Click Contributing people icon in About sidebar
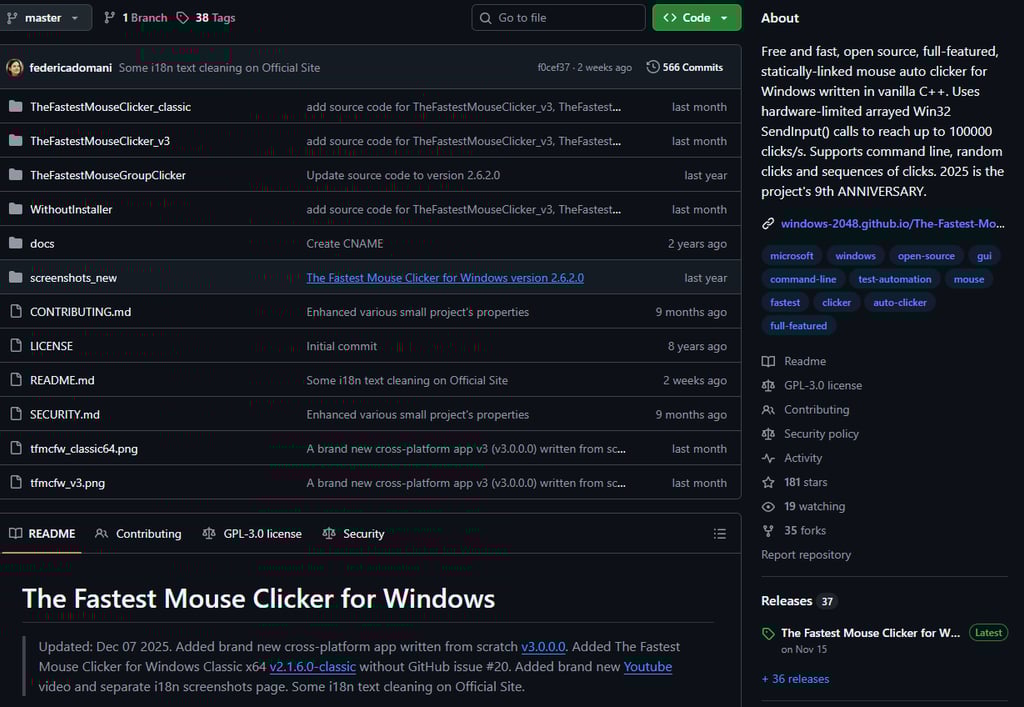The height and width of the screenshot is (707, 1024). point(768,410)
